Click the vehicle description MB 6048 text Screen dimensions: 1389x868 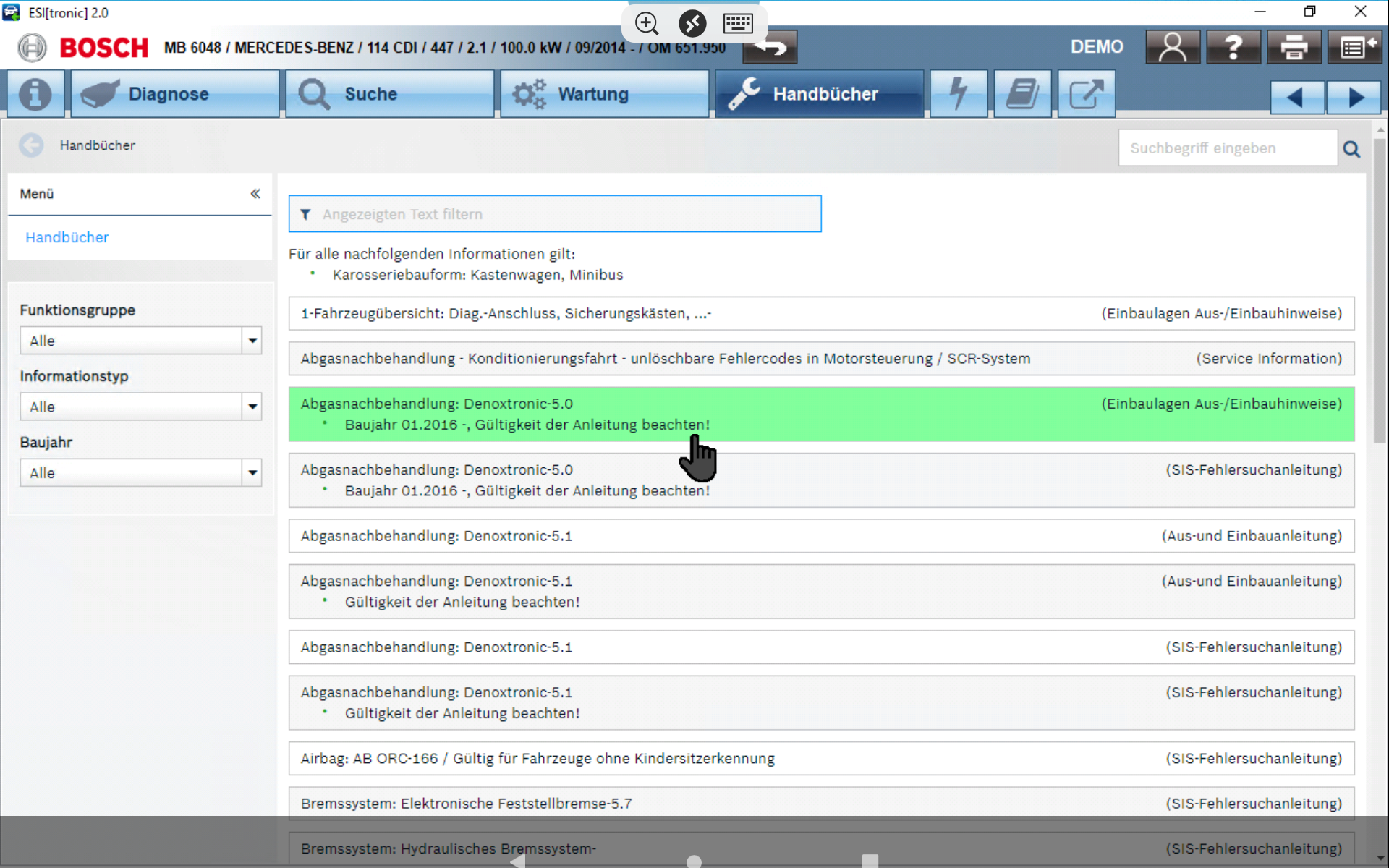point(444,48)
